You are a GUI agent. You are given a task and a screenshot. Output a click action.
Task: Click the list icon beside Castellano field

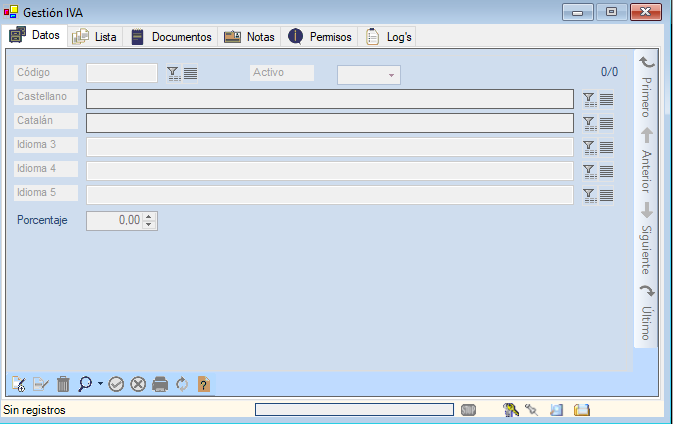coord(606,98)
